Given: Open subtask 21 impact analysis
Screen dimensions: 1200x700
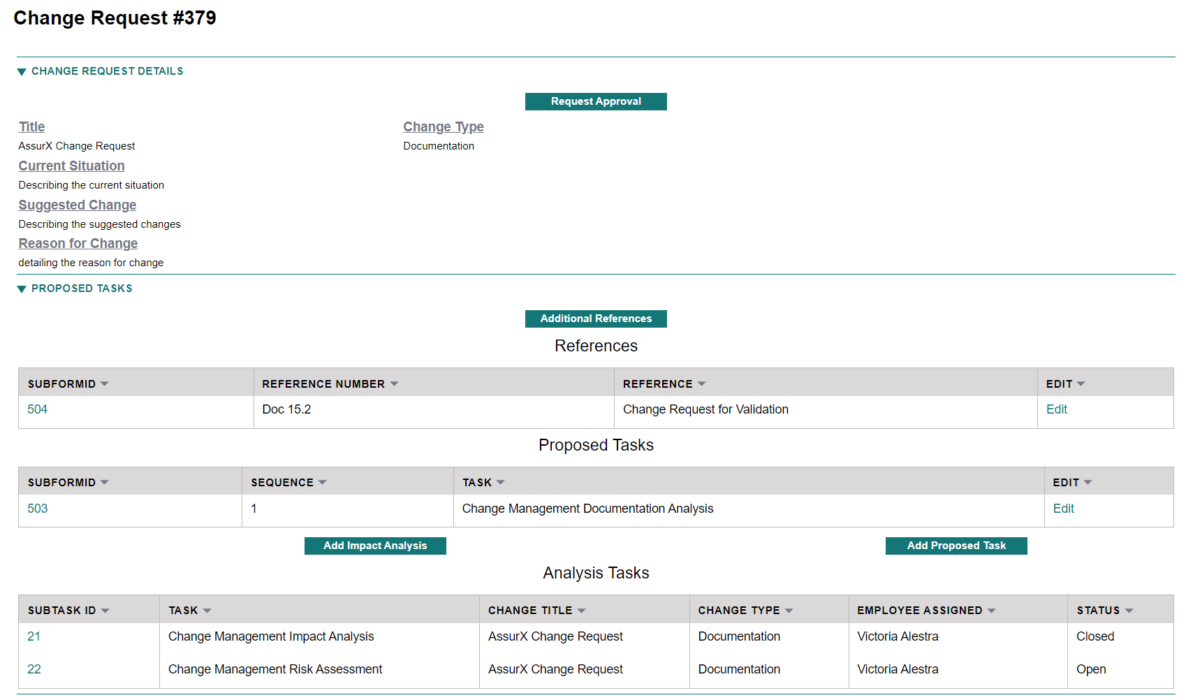Looking at the screenshot, I should tap(34, 636).
